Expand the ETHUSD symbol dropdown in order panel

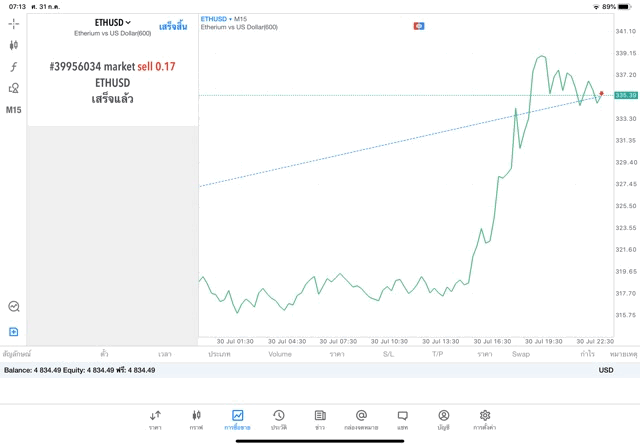point(113,22)
